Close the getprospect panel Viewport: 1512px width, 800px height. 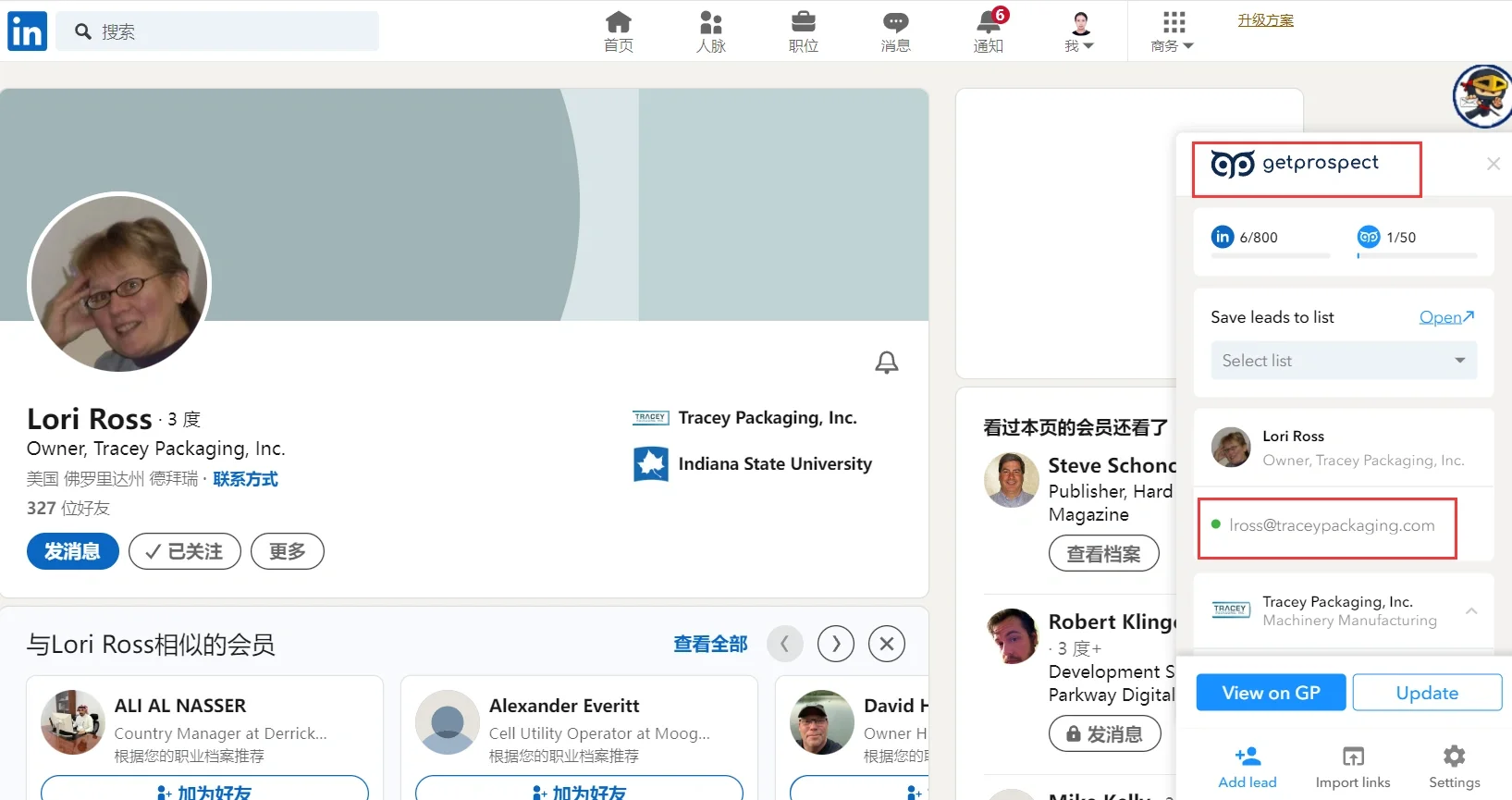click(1493, 164)
